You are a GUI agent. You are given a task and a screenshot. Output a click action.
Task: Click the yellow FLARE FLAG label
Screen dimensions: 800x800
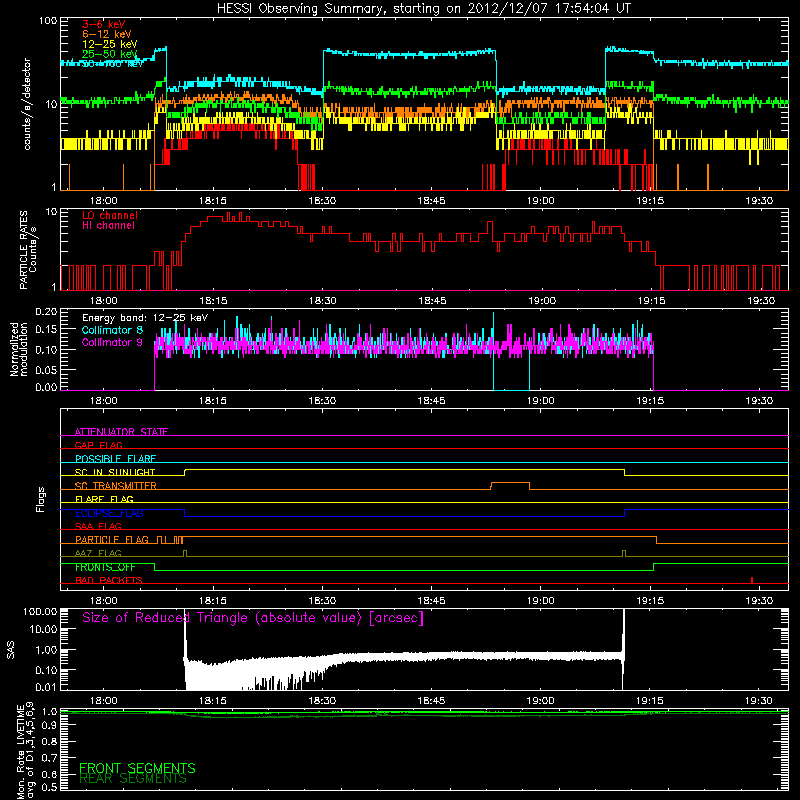coord(104,499)
